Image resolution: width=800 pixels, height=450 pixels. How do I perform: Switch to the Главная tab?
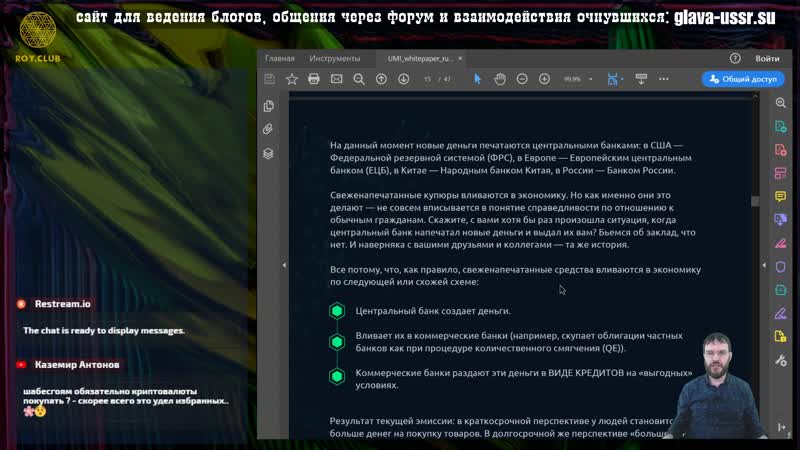(x=280, y=59)
